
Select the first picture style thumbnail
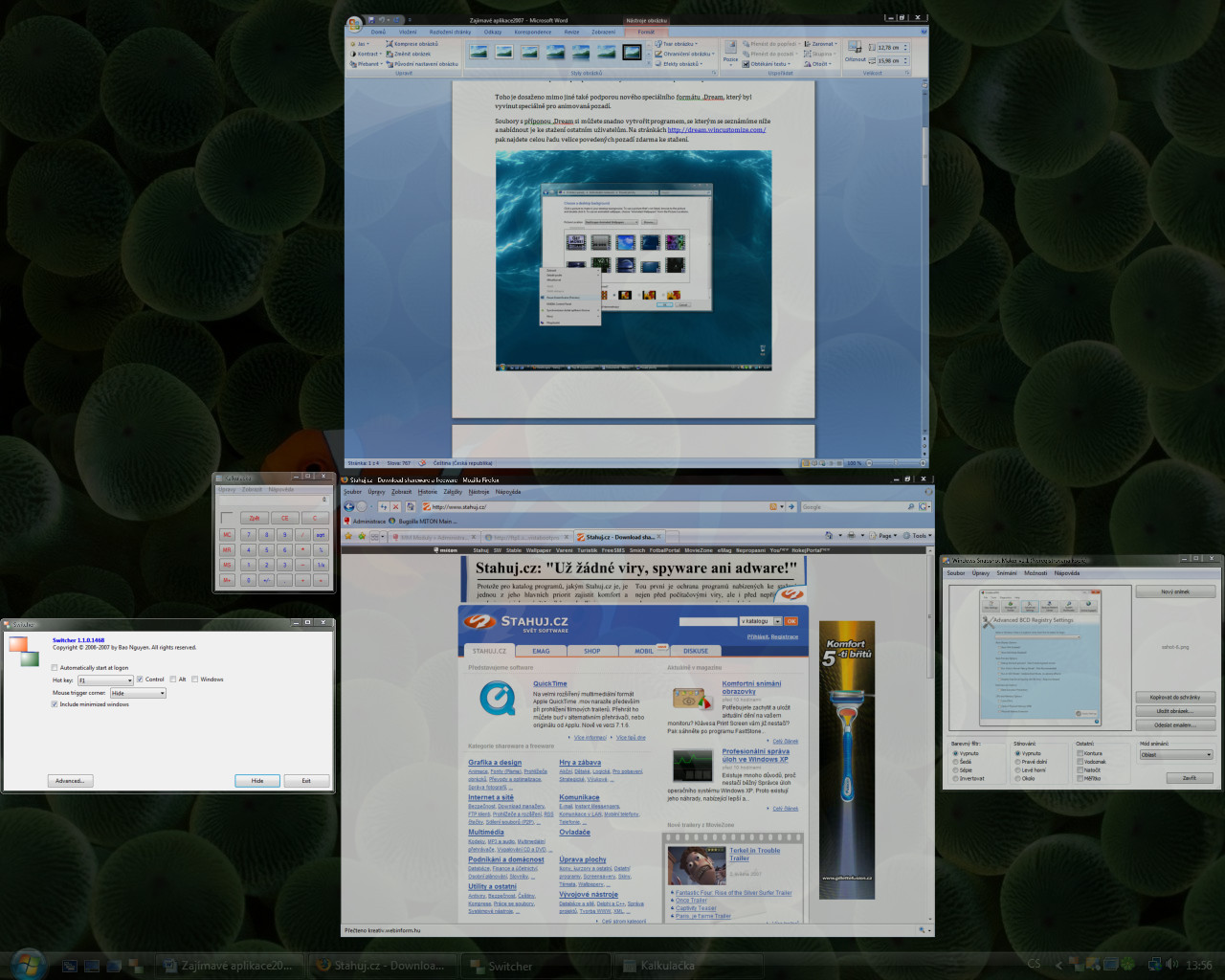point(478,52)
